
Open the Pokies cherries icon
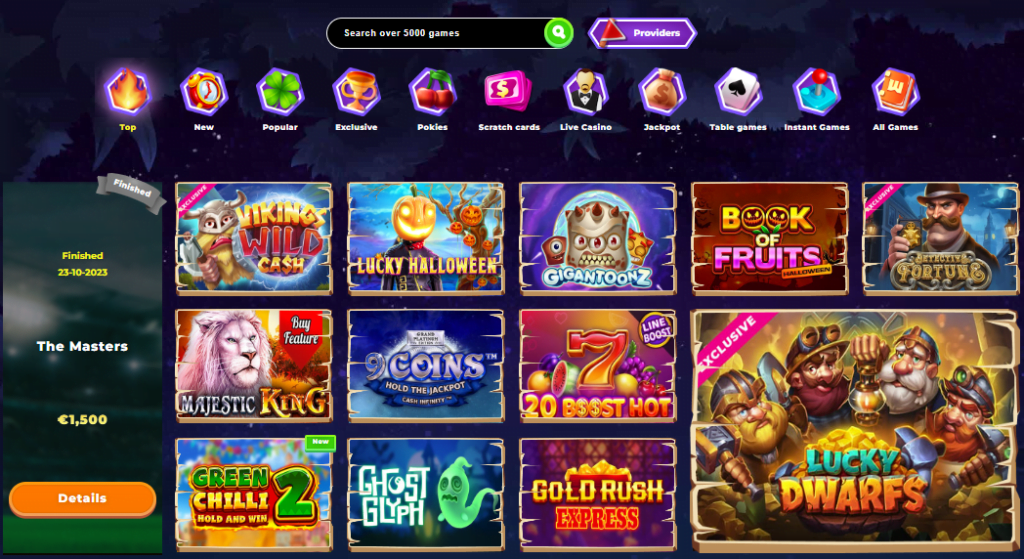(x=432, y=91)
